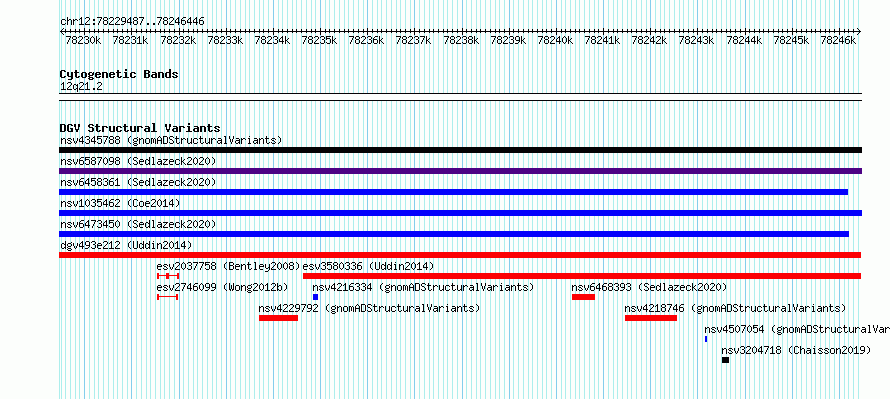Click the chr12:78229487..78246446 region label
Screen dimensions: 890x399
(132, 22)
